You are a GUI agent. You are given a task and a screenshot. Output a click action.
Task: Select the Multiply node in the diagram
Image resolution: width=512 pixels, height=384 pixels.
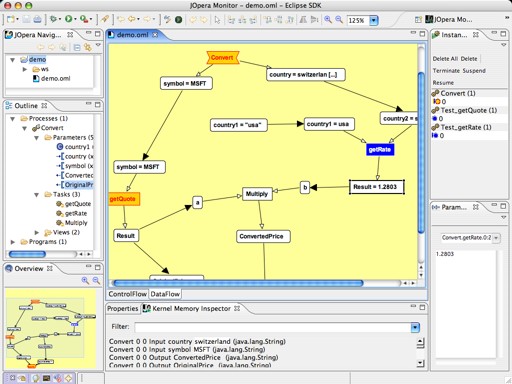257,194
